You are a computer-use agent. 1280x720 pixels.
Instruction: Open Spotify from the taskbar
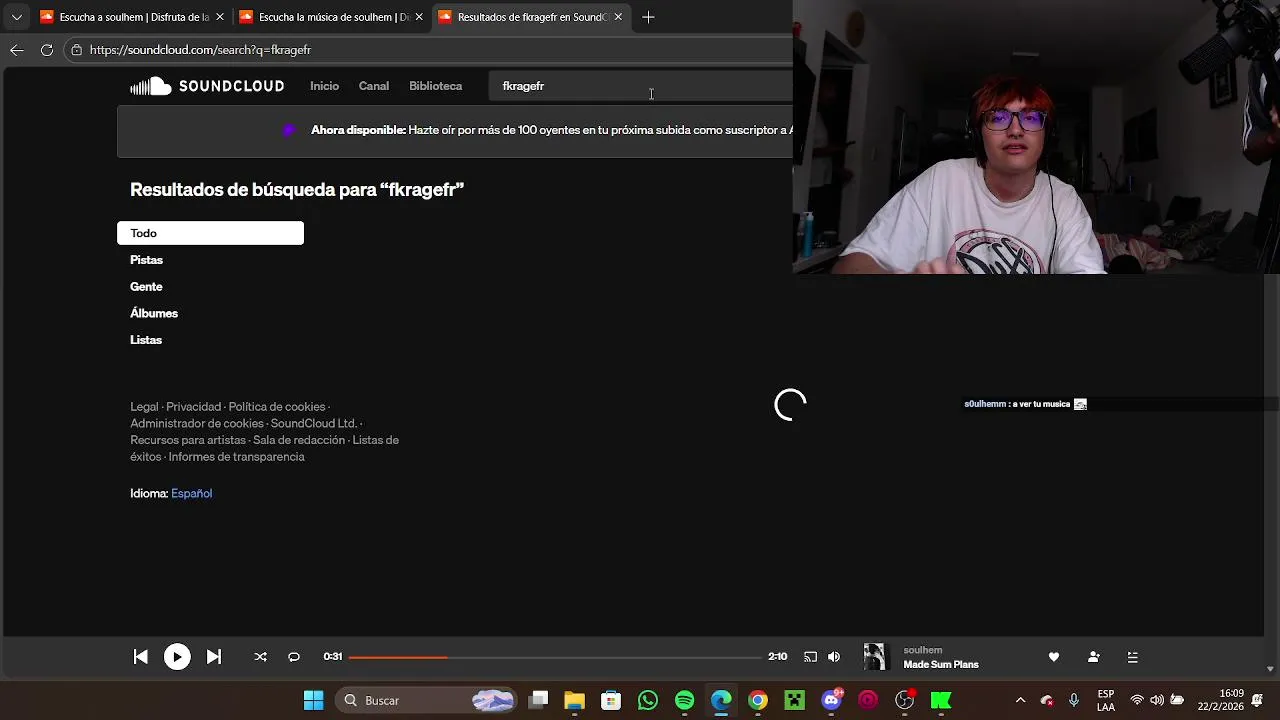coord(684,700)
